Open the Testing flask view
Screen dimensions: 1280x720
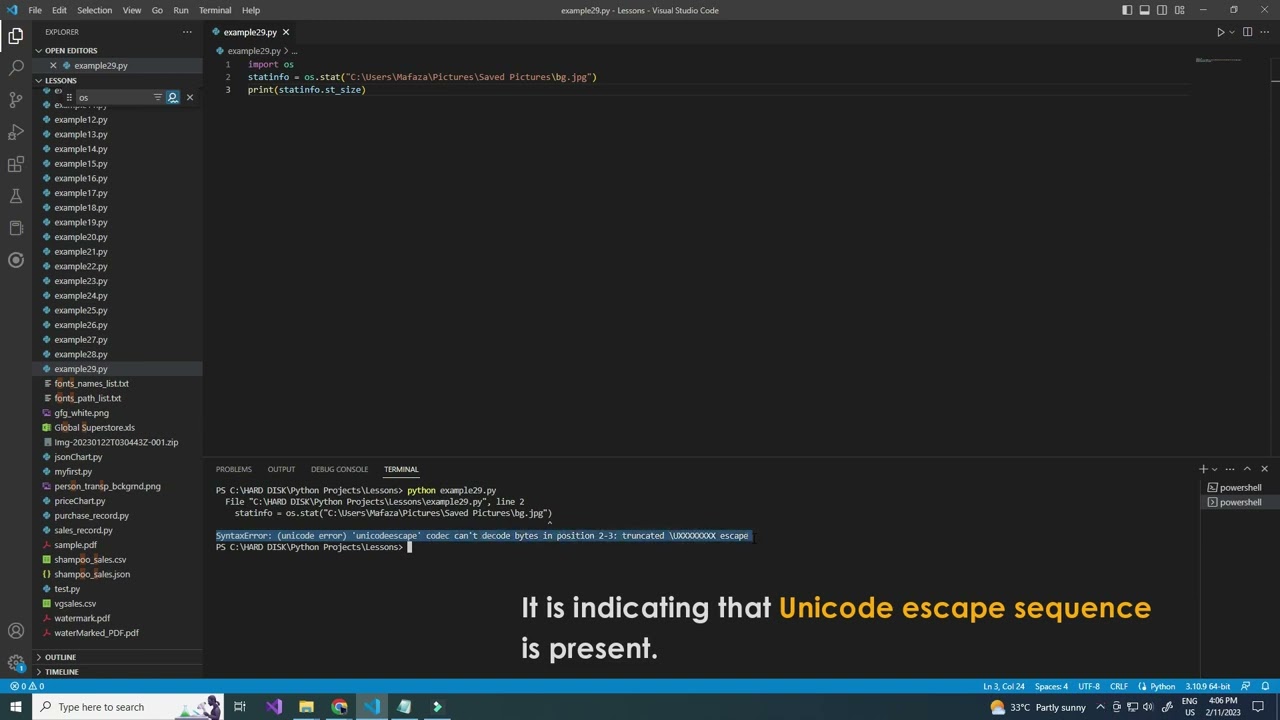point(16,196)
